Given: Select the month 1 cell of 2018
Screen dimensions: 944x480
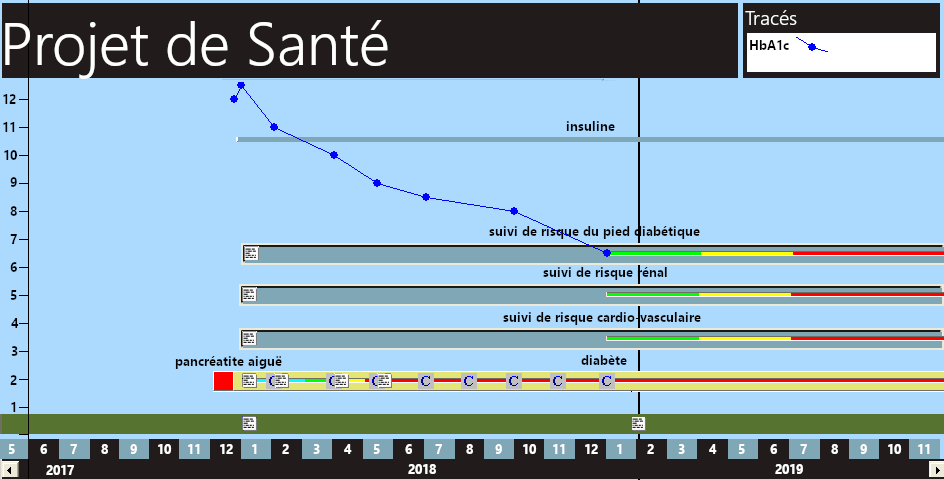Looking at the screenshot, I should tap(256, 449).
